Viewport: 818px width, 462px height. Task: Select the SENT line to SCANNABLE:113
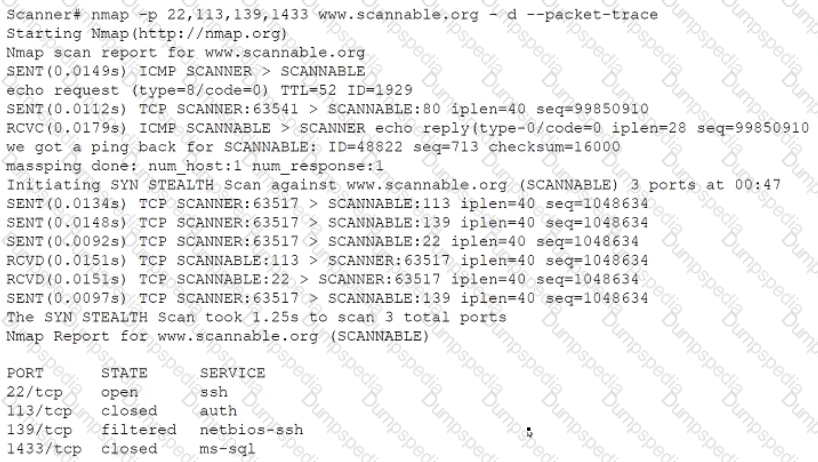(x=327, y=204)
